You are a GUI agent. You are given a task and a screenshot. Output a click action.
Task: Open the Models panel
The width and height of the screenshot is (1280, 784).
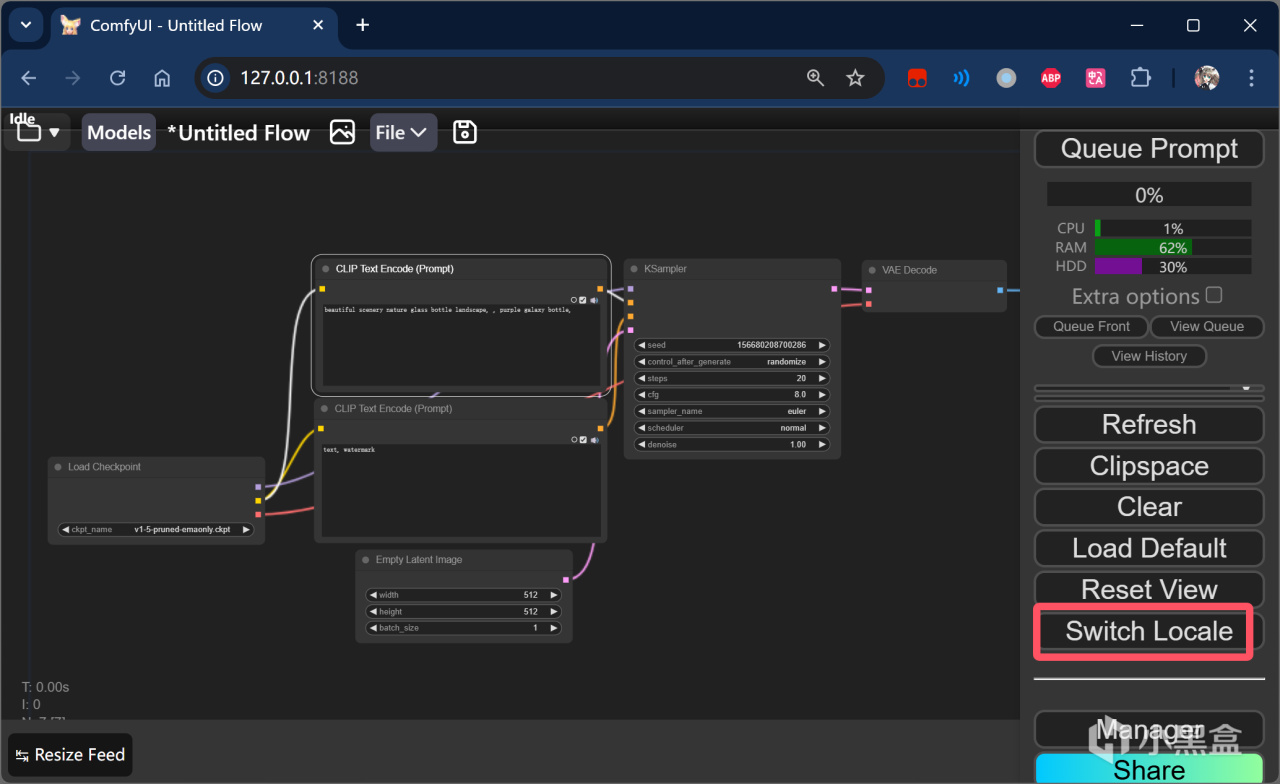click(118, 132)
